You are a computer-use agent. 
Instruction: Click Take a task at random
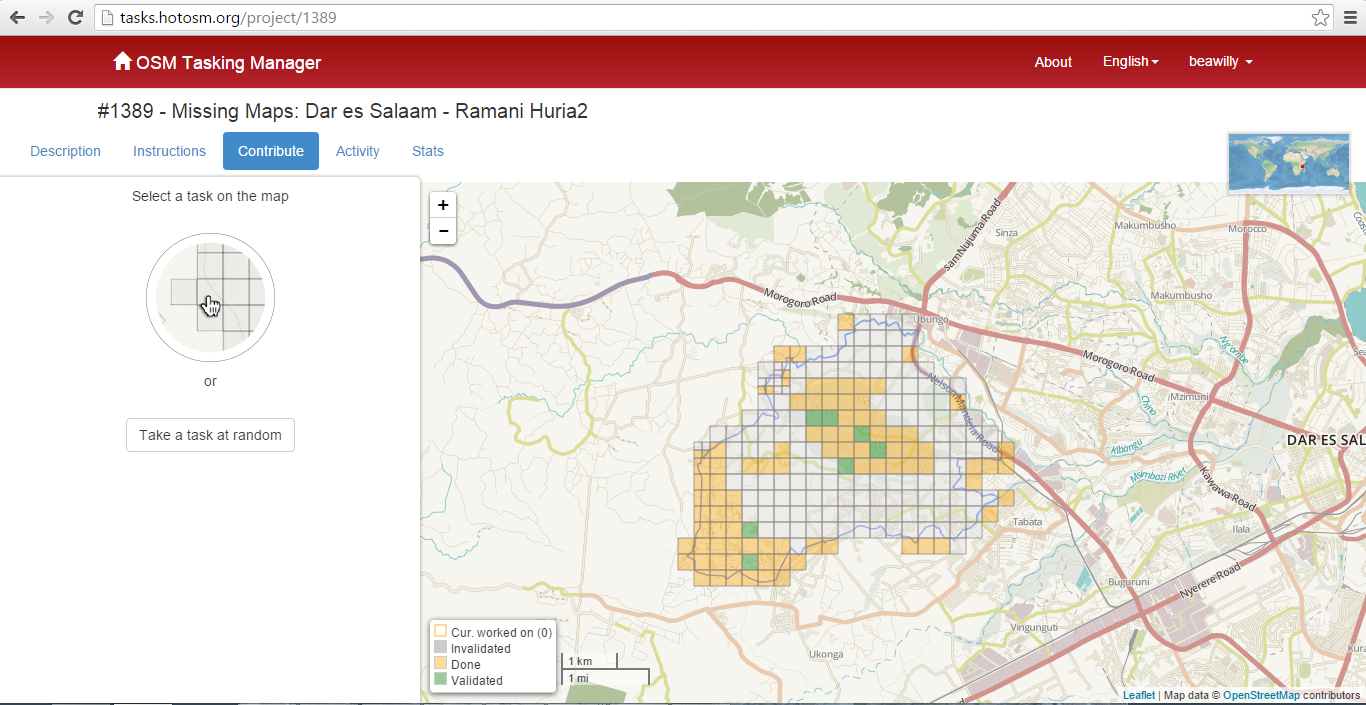point(210,435)
